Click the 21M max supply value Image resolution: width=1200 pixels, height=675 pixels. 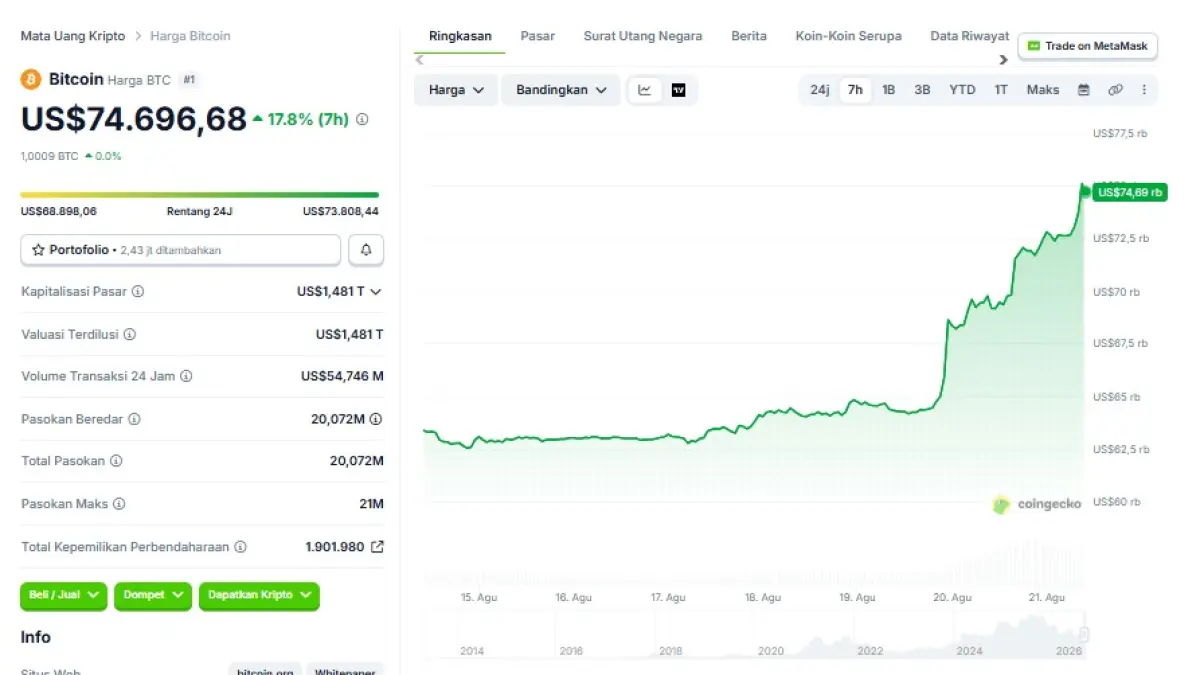(x=372, y=504)
